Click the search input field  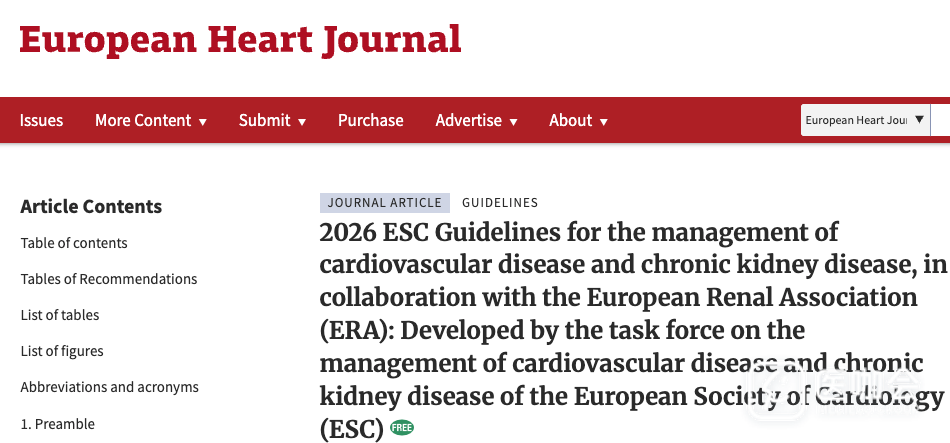coord(940,120)
